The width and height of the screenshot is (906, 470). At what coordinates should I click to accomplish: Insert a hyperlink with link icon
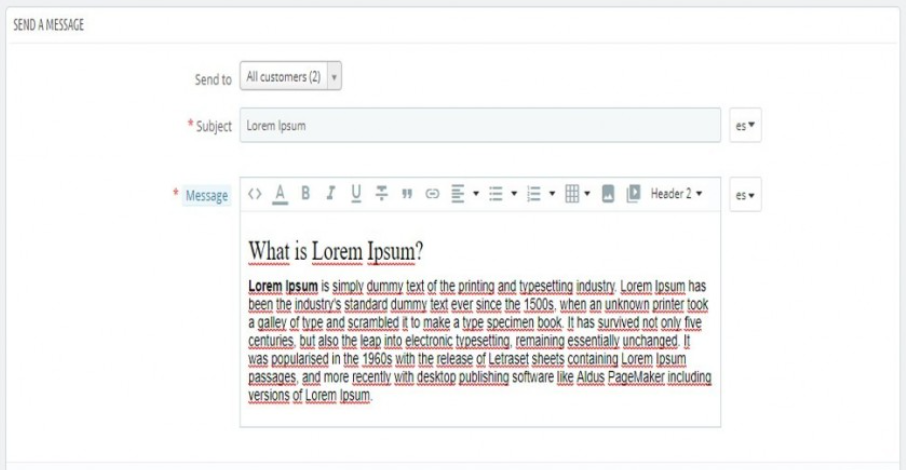point(432,194)
